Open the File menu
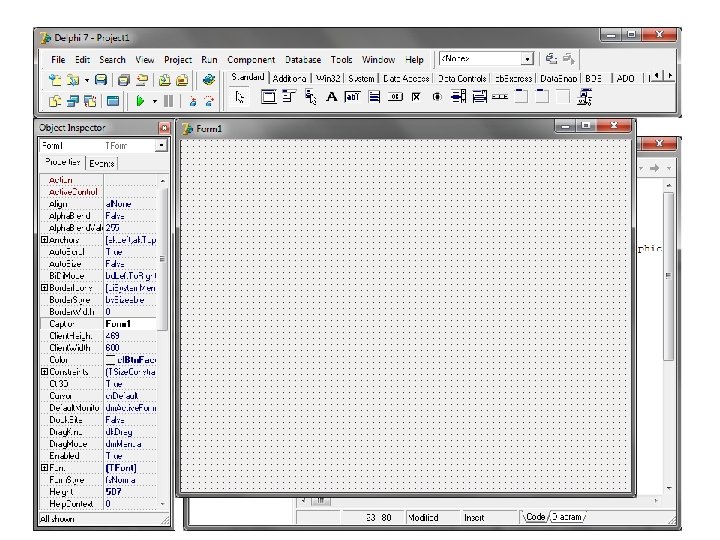The height and width of the screenshot is (540, 720). (x=58, y=60)
